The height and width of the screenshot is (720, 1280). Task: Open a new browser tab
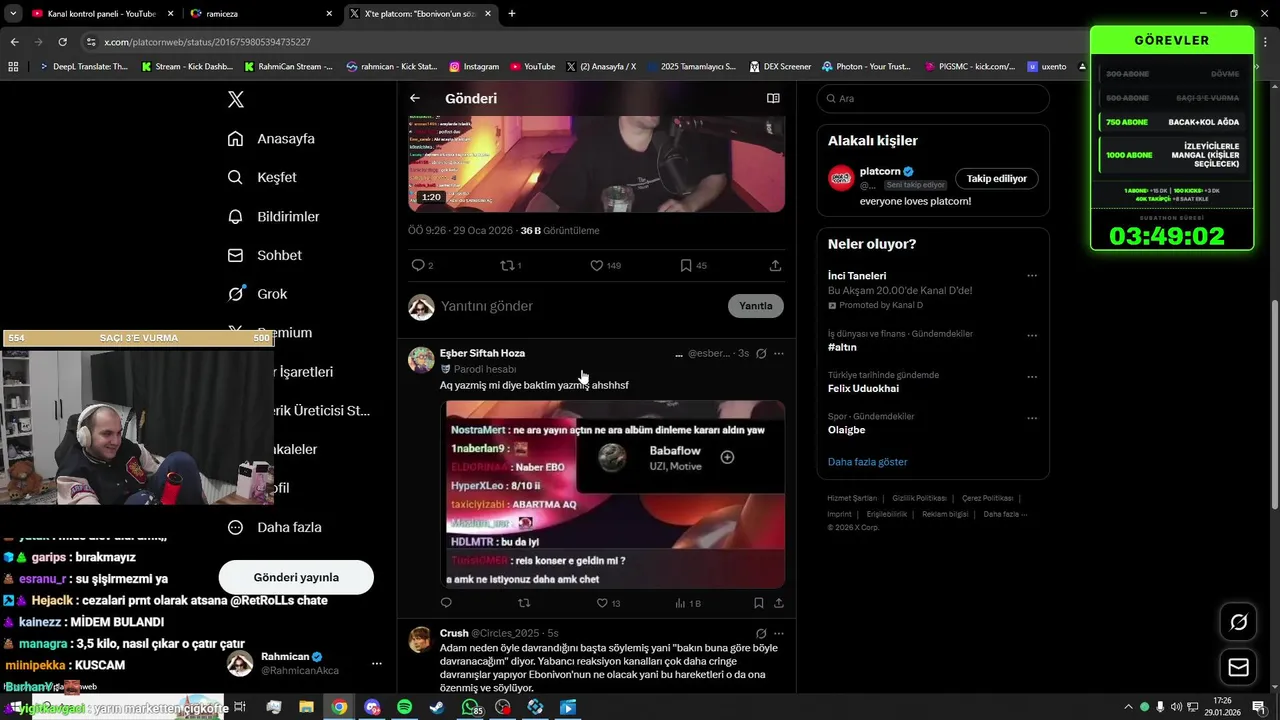tap(512, 14)
